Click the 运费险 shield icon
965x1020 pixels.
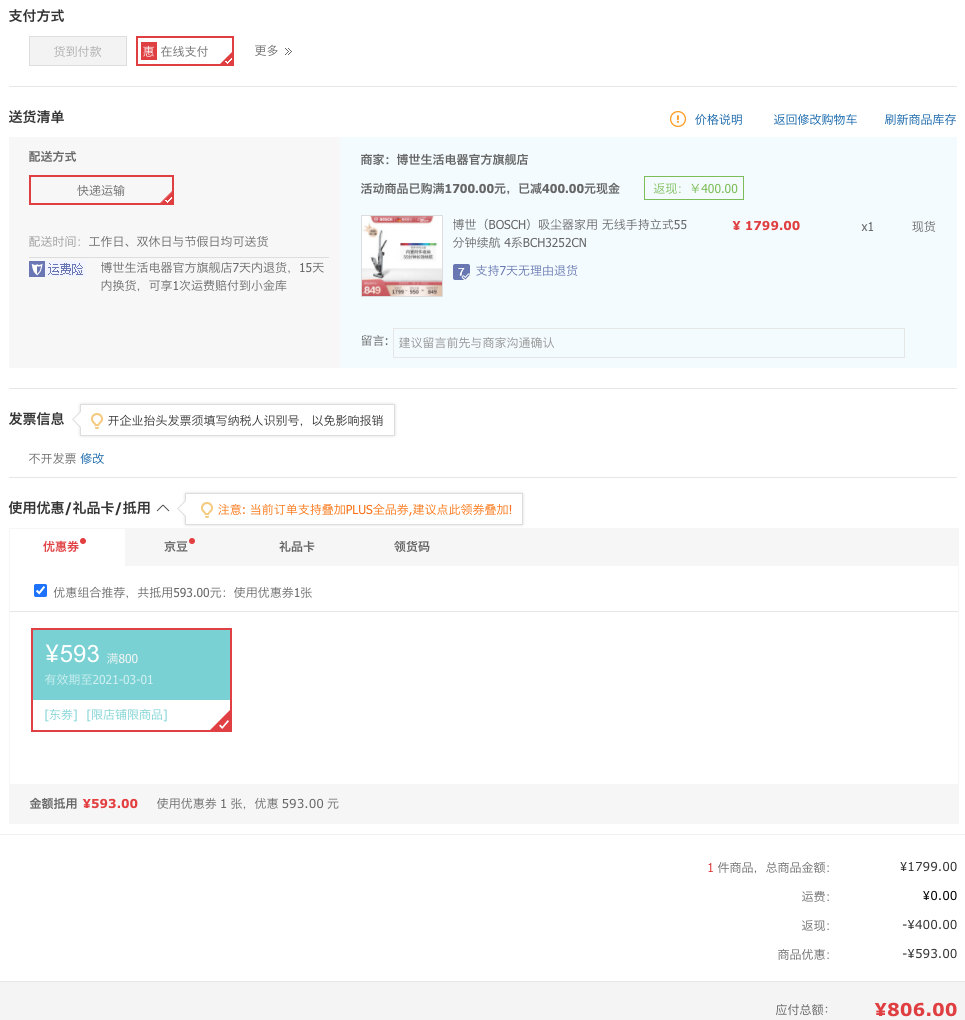(x=36, y=269)
